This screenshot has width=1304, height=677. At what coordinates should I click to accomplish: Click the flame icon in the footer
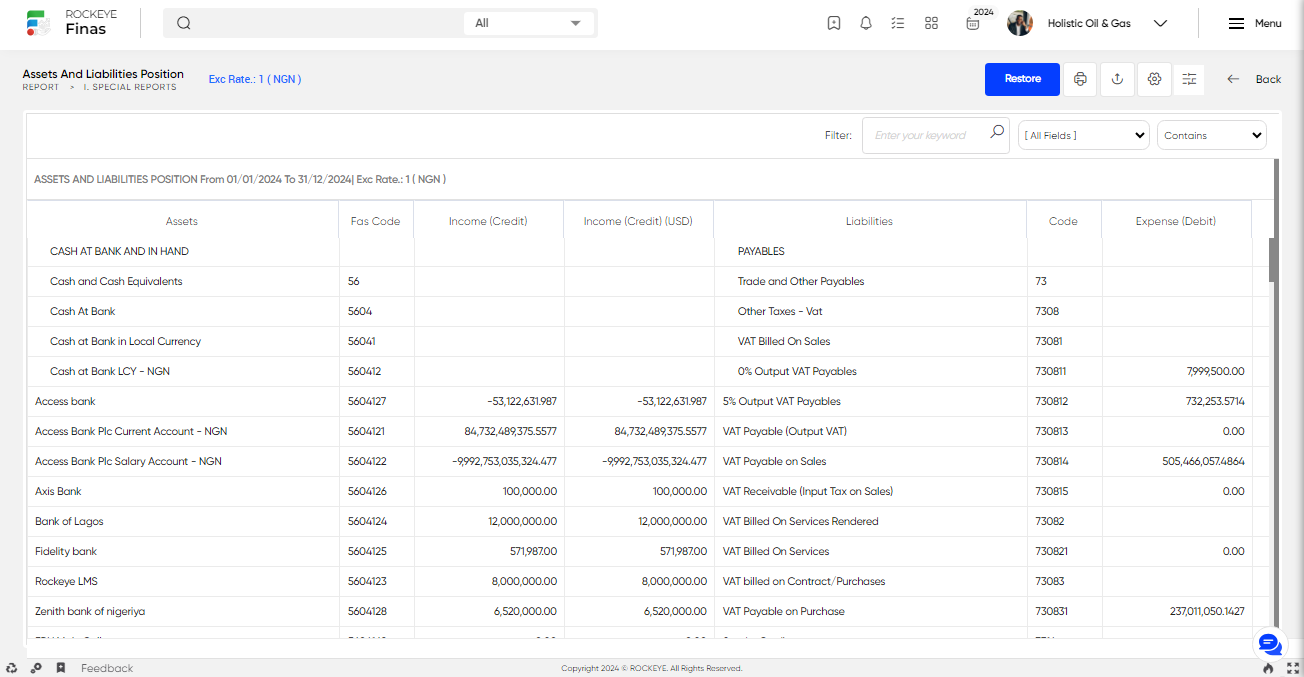(x=1268, y=668)
